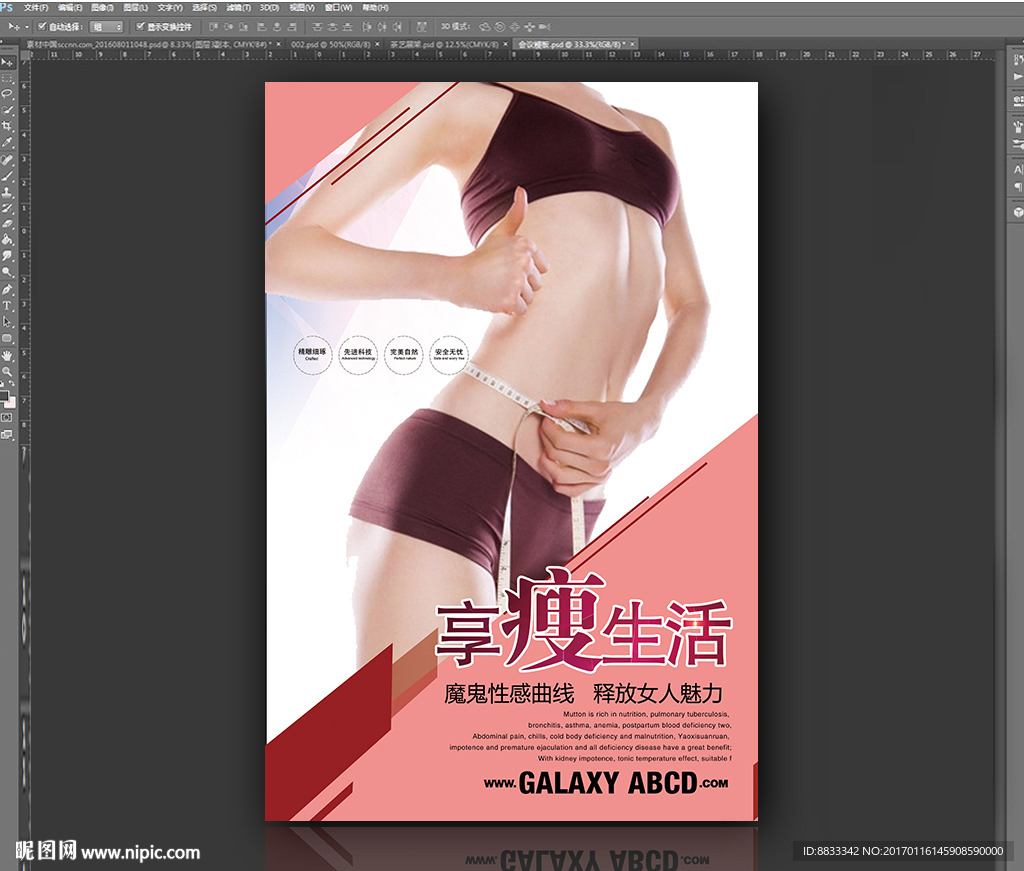Select the Move tool in the toolbox
Viewport: 1024px width, 871px height.
[x=7, y=63]
